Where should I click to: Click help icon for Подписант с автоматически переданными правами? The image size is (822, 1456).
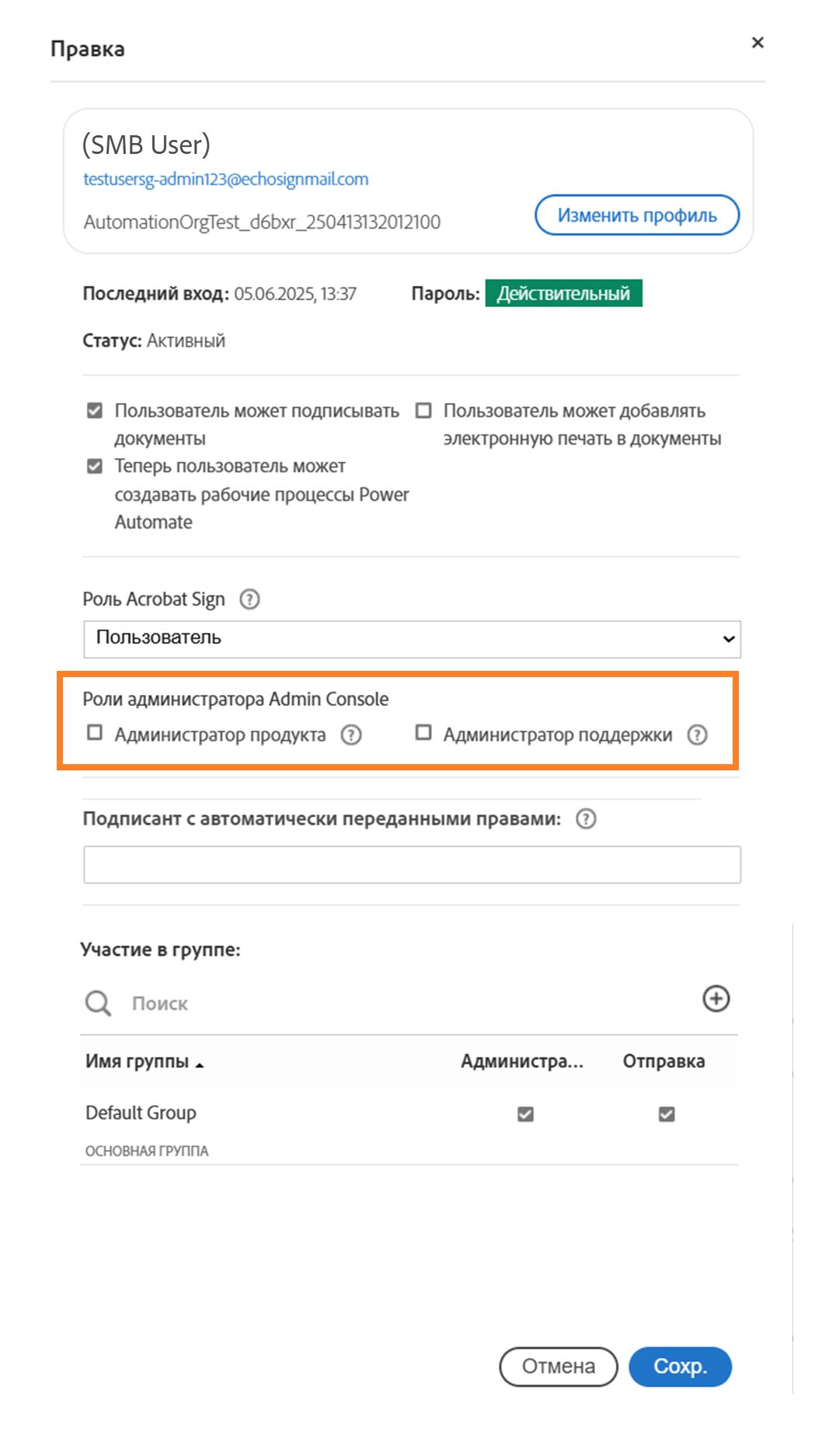click(x=586, y=819)
